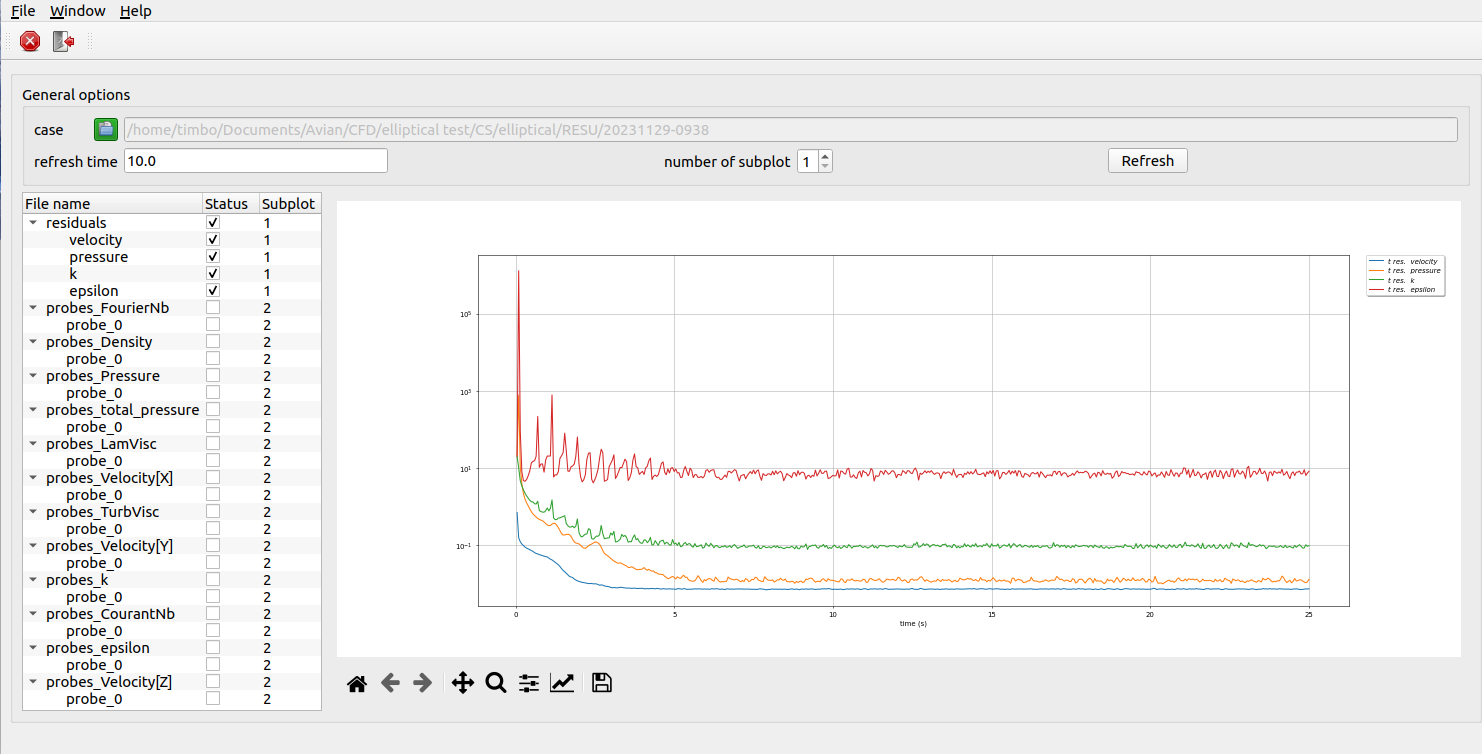Collapse the residuals tree node

pos(33,223)
